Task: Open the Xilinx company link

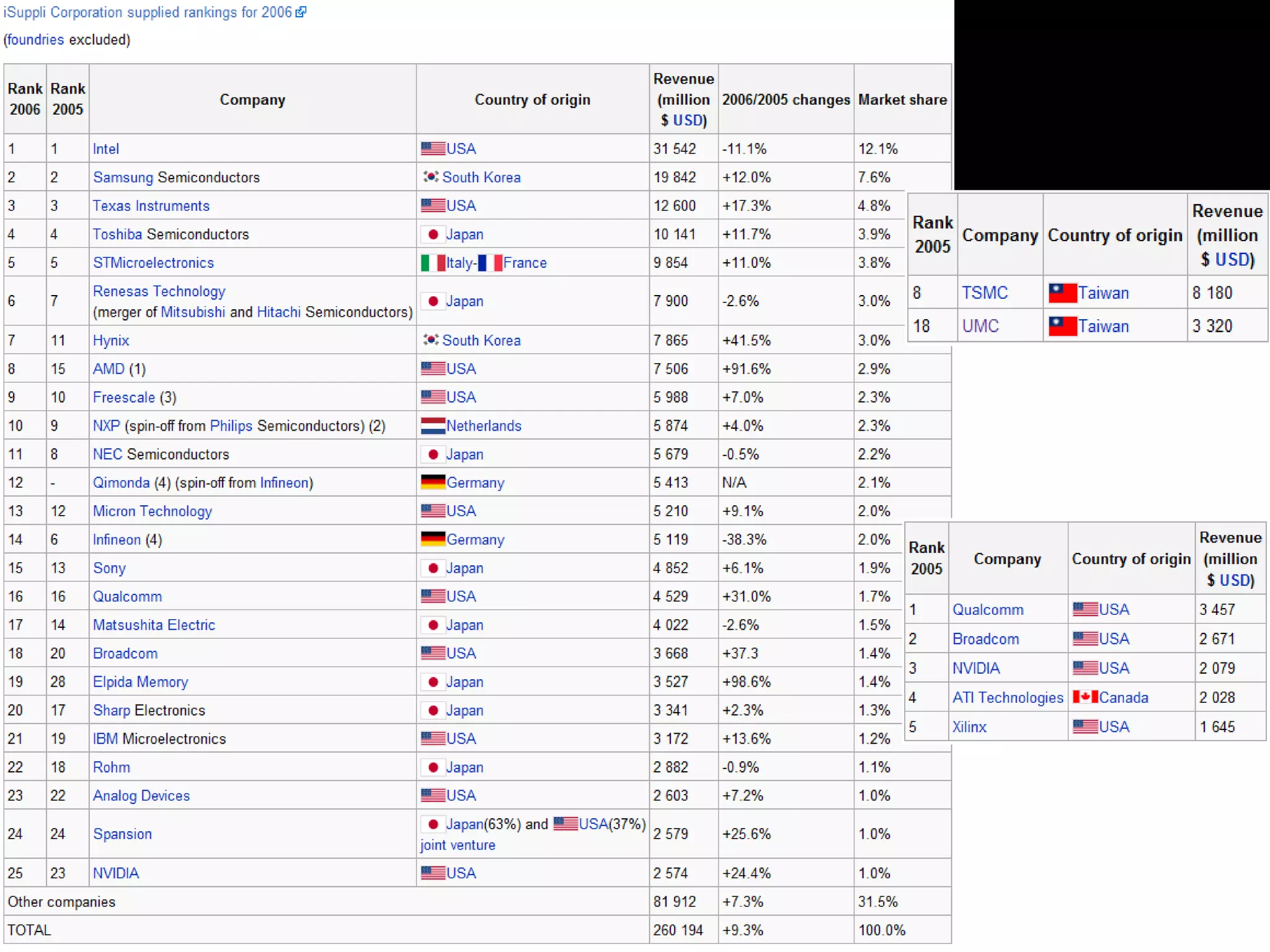Action: (x=969, y=726)
